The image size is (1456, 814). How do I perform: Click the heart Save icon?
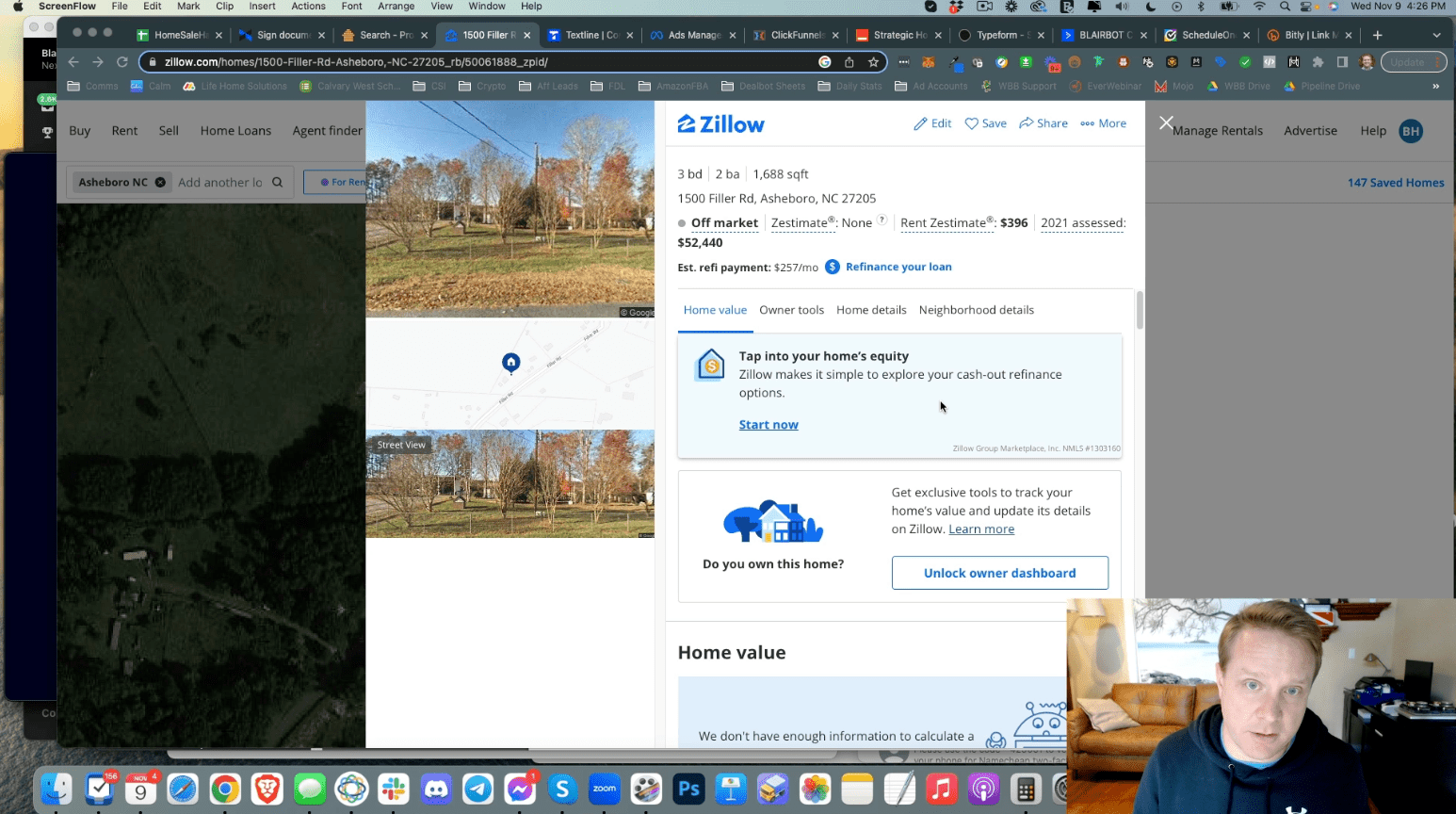pos(972,123)
